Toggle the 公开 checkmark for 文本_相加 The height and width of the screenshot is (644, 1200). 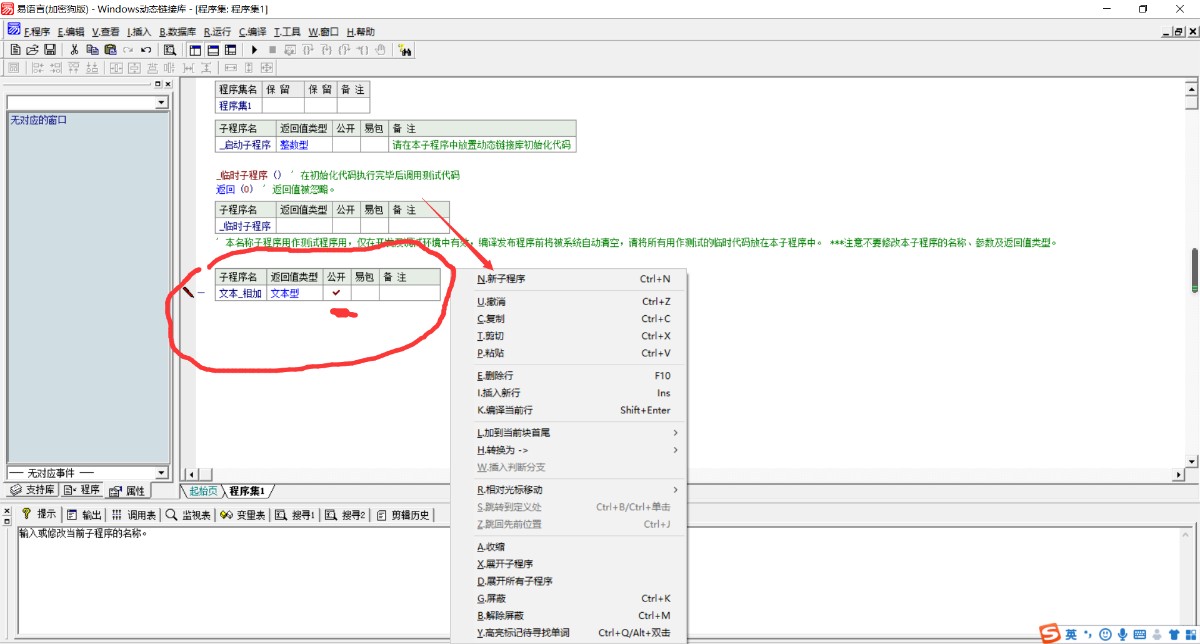pyautogui.click(x=337, y=293)
